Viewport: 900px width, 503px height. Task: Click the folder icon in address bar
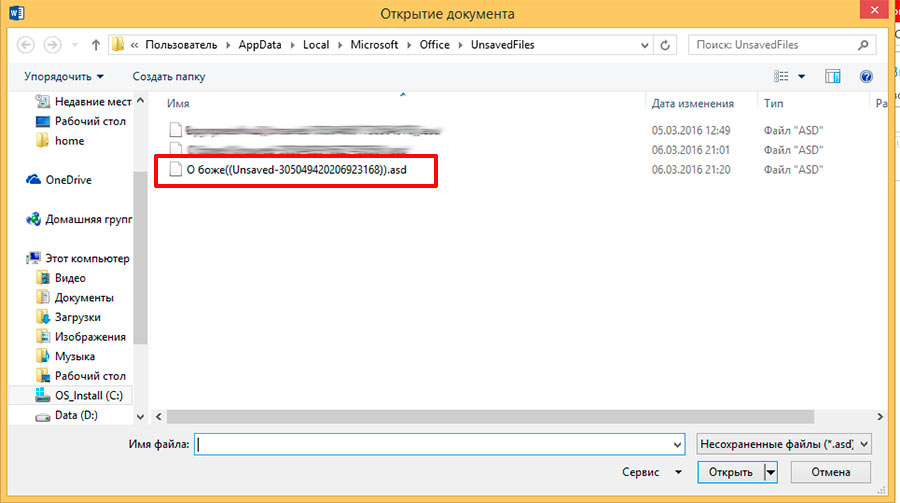pos(118,44)
